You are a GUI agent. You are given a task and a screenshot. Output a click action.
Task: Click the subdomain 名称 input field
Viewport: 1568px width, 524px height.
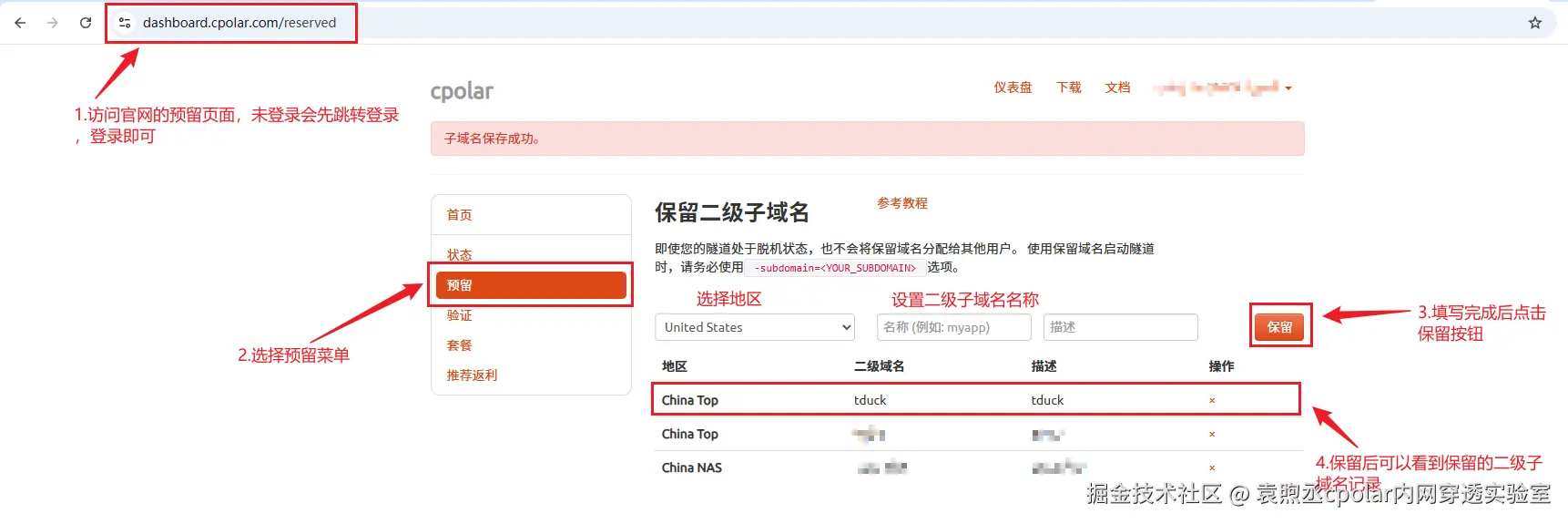pyautogui.click(x=954, y=327)
